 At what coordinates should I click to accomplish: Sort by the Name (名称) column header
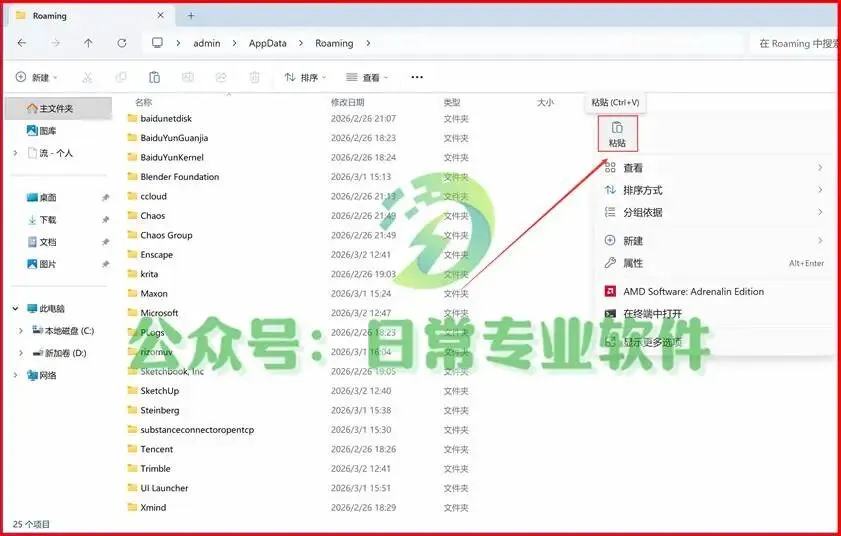pyautogui.click(x=143, y=102)
